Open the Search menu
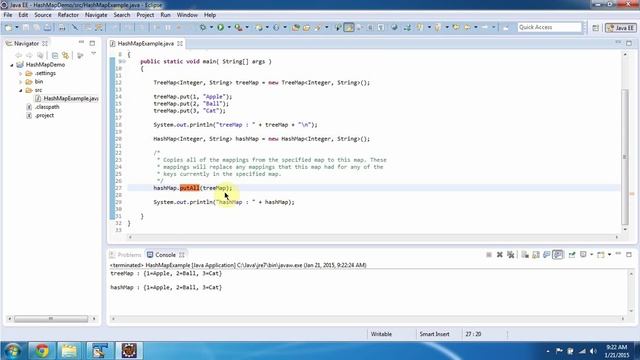Viewport: 640px width, 360px height. 122,15
